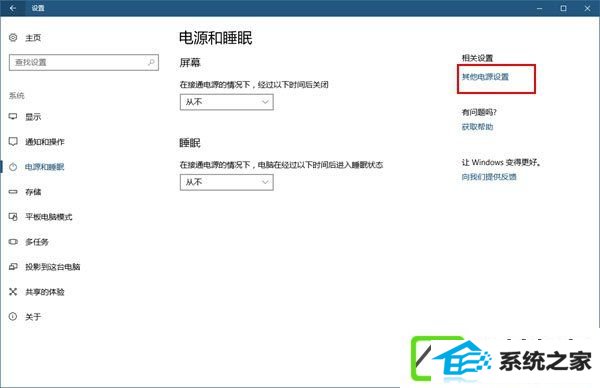Open the 多任务 settings page
The width and height of the screenshot is (600, 388).
point(37,242)
